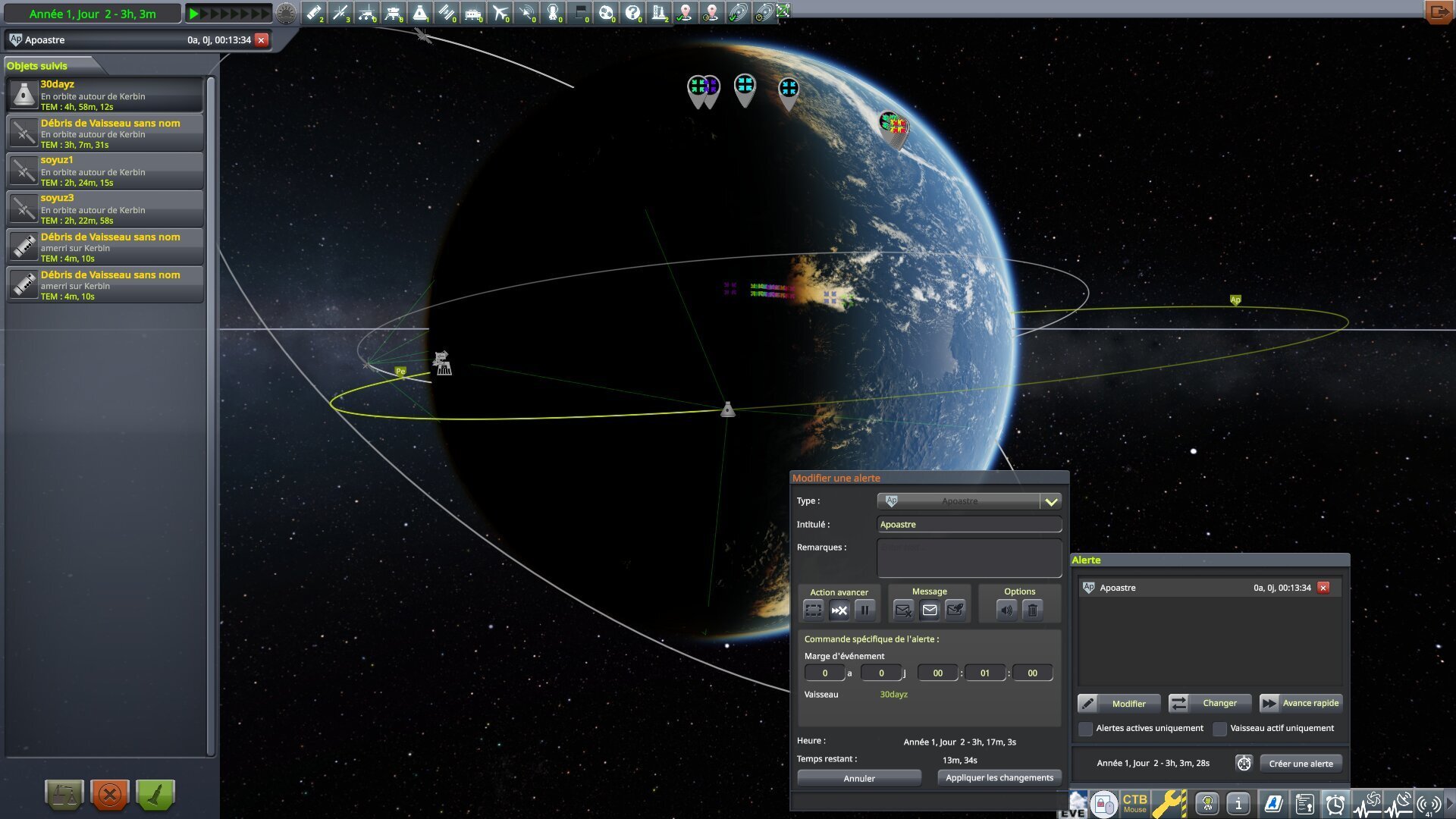Select the soyuz3 vessel entry
The height and width of the screenshot is (819, 1456).
coord(105,209)
